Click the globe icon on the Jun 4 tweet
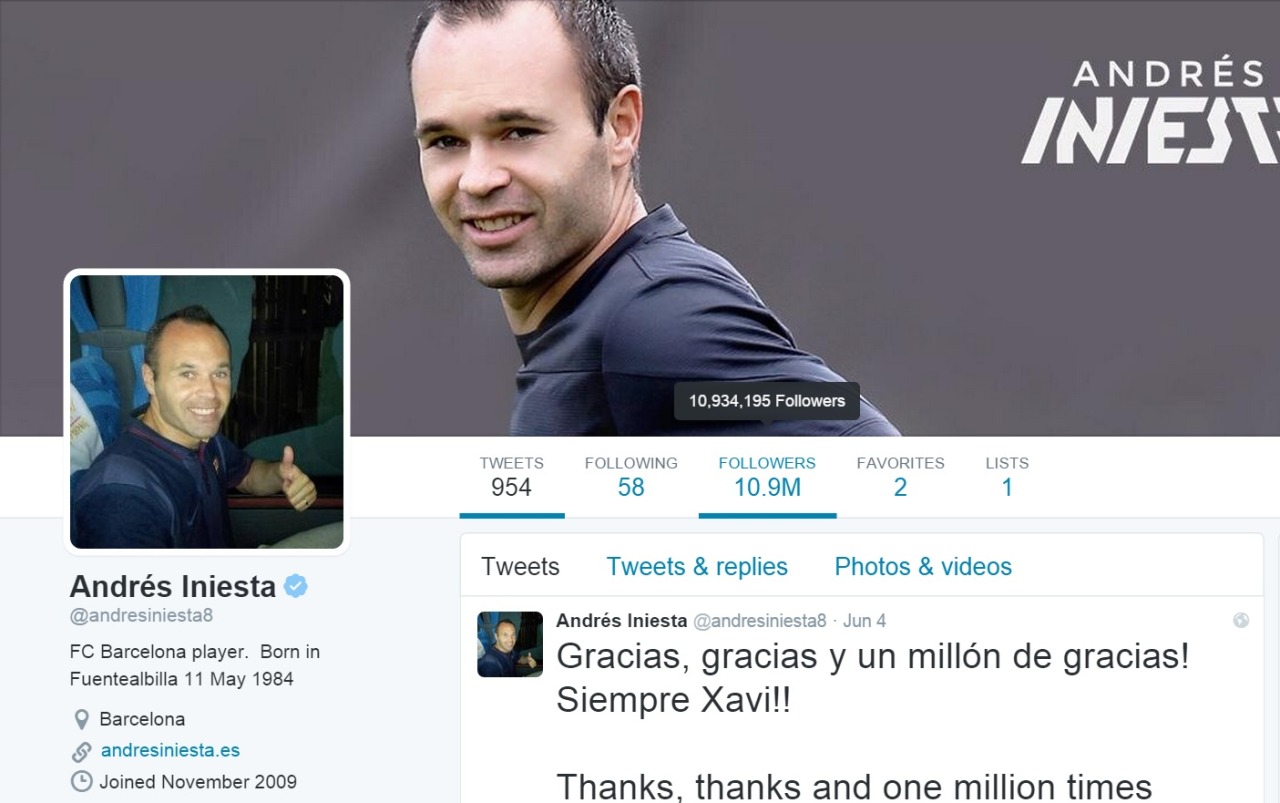The height and width of the screenshot is (803, 1280). [1241, 620]
